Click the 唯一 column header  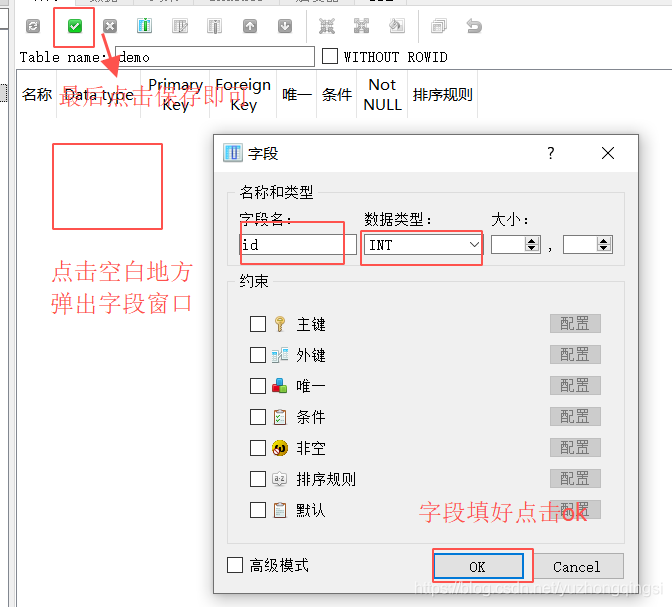[297, 94]
